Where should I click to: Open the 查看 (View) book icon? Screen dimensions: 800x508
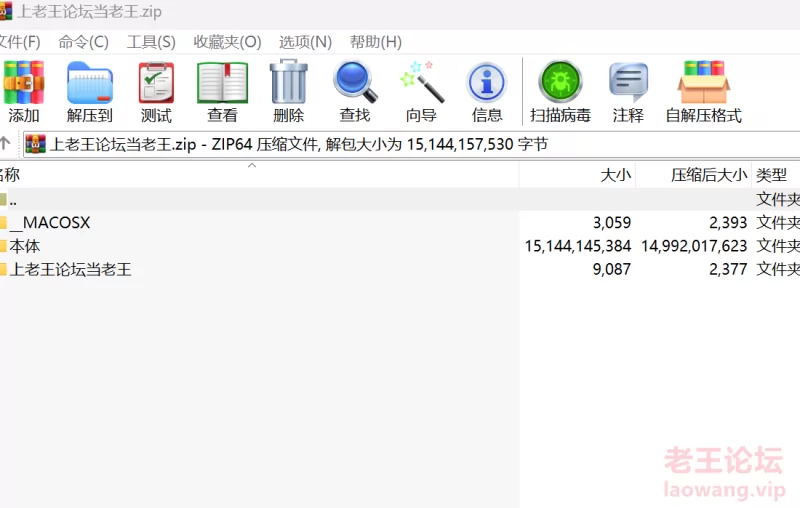(x=222, y=91)
